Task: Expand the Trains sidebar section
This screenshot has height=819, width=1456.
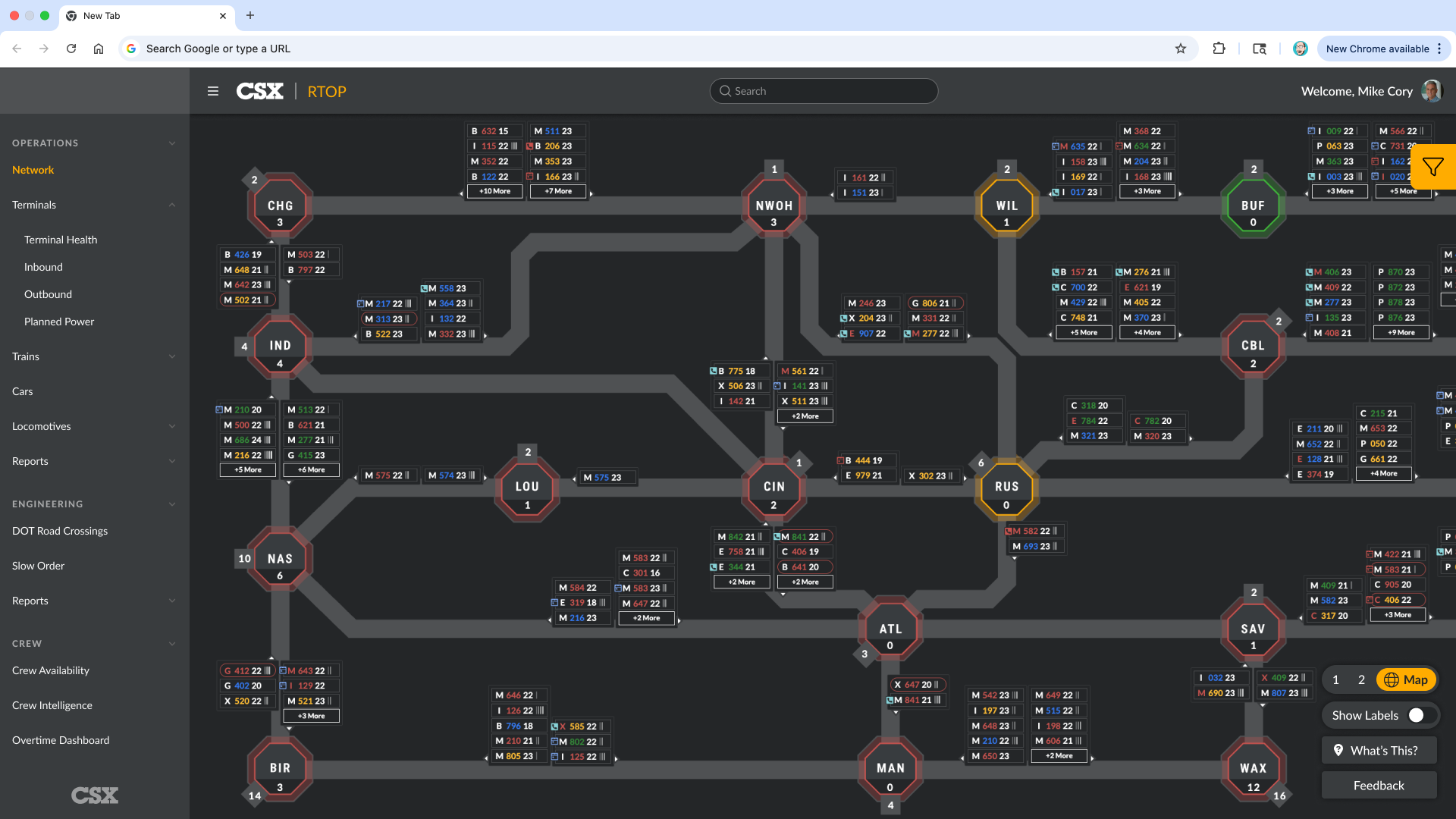Action: coord(172,356)
